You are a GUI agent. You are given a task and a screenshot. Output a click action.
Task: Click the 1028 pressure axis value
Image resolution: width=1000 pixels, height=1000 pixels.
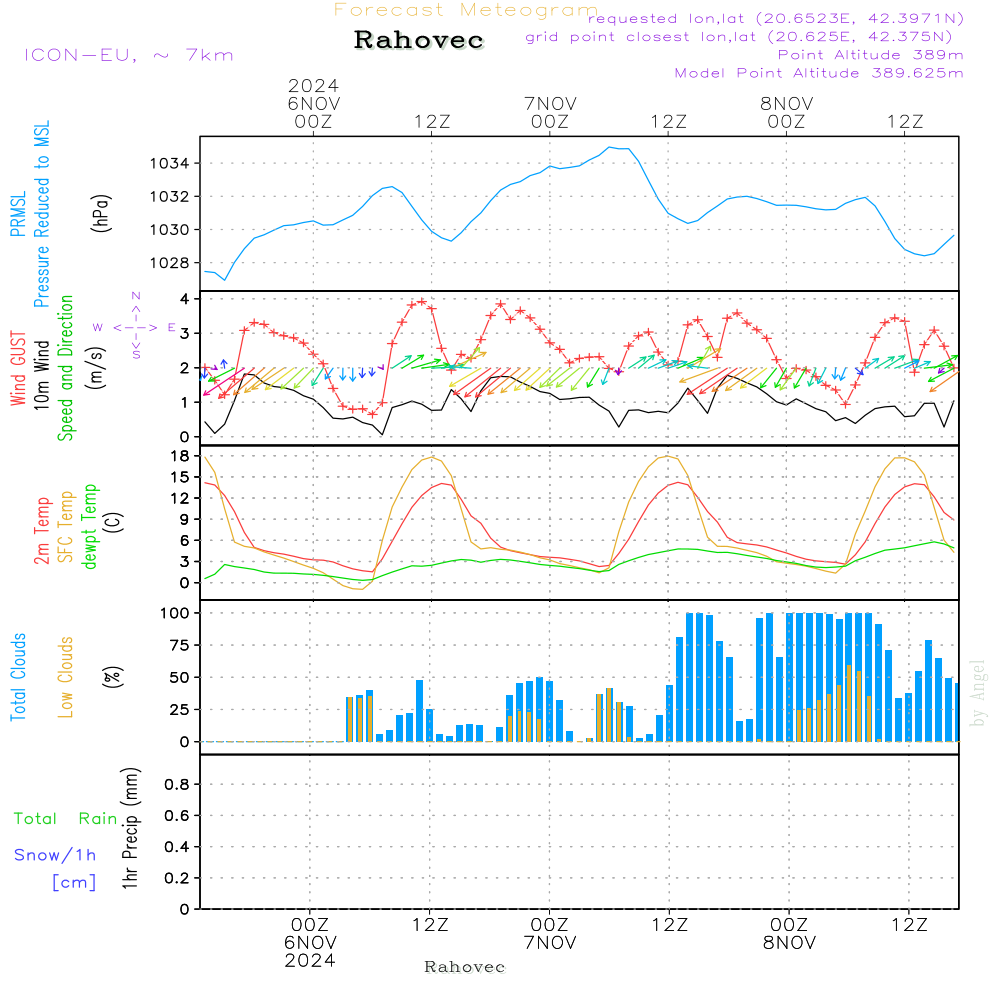coord(170,263)
